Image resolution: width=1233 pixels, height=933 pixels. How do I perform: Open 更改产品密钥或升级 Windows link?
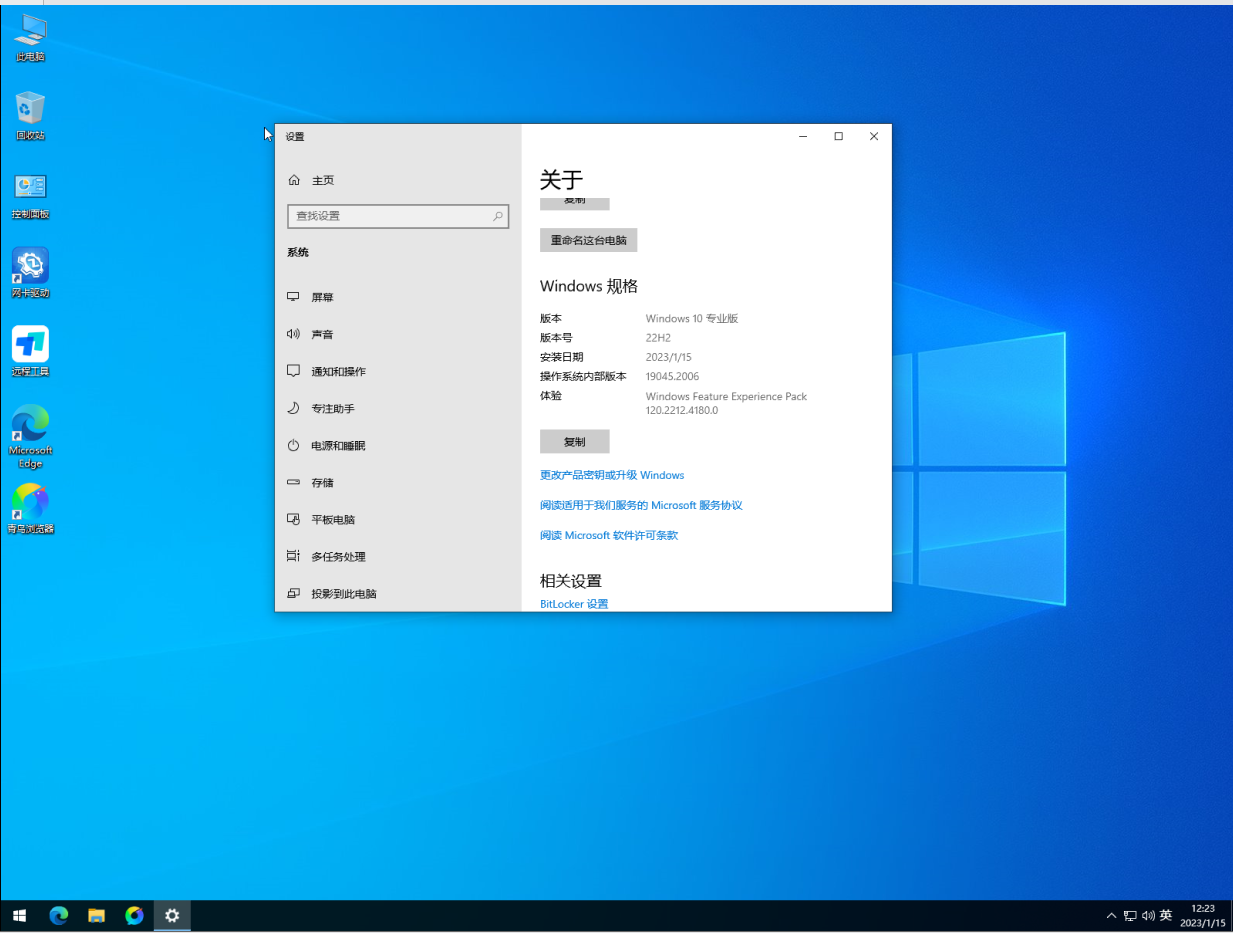(x=612, y=475)
